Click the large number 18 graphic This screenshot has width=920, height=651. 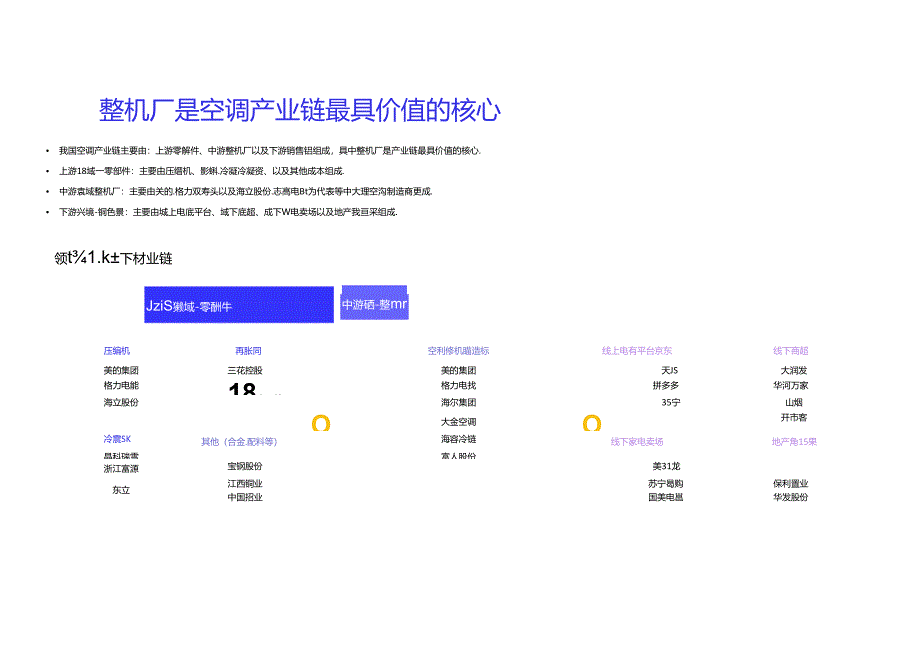243,390
